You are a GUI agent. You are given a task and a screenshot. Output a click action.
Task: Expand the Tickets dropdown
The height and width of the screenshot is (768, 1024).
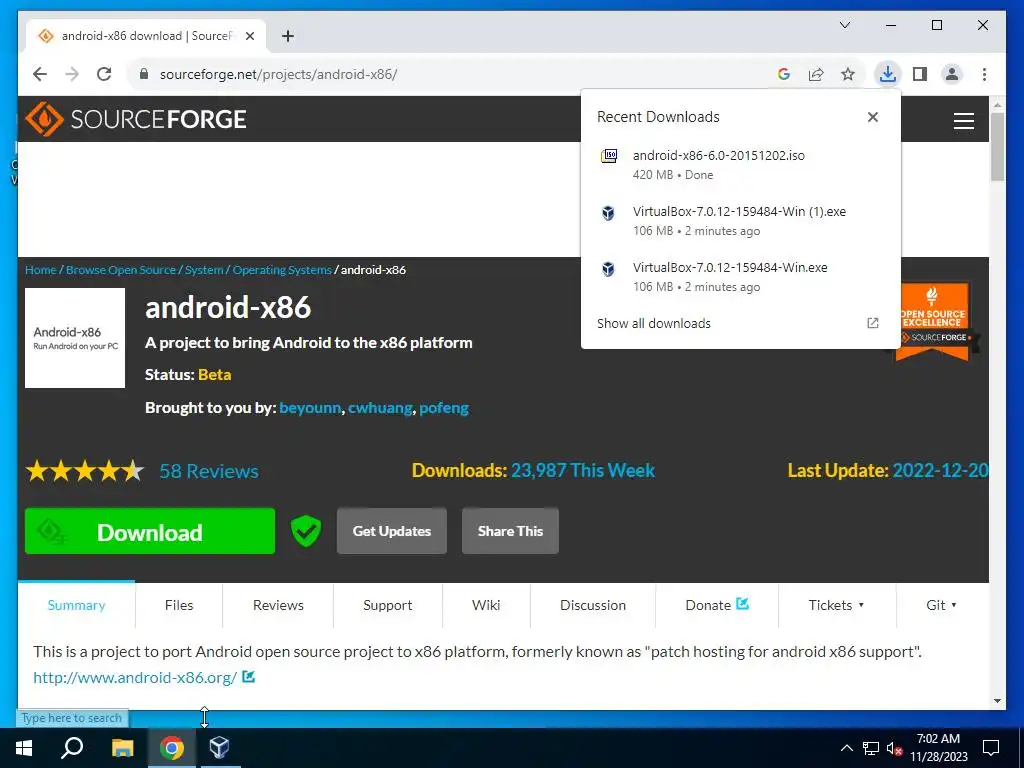tap(837, 605)
